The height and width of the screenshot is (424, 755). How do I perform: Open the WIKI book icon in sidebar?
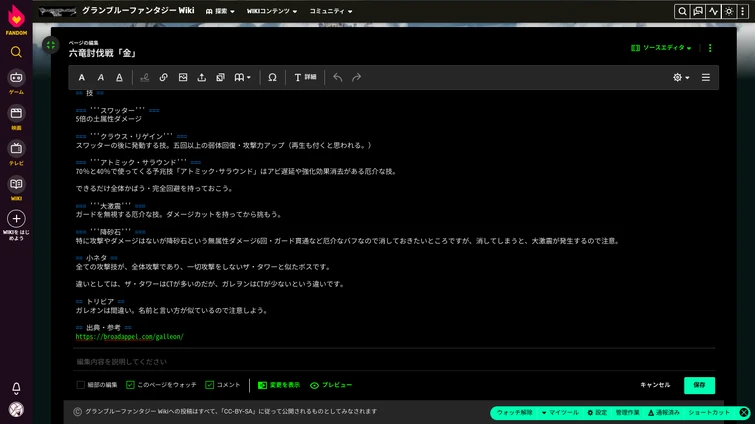point(16,188)
